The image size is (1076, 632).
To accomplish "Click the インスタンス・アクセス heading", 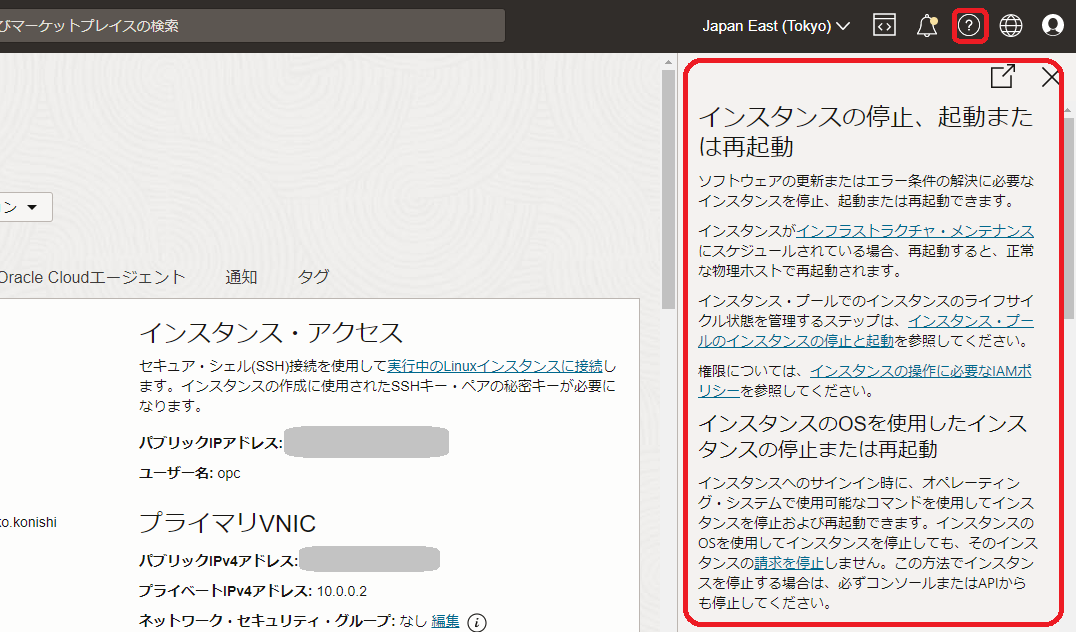I will pyautogui.click(x=271, y=333).
